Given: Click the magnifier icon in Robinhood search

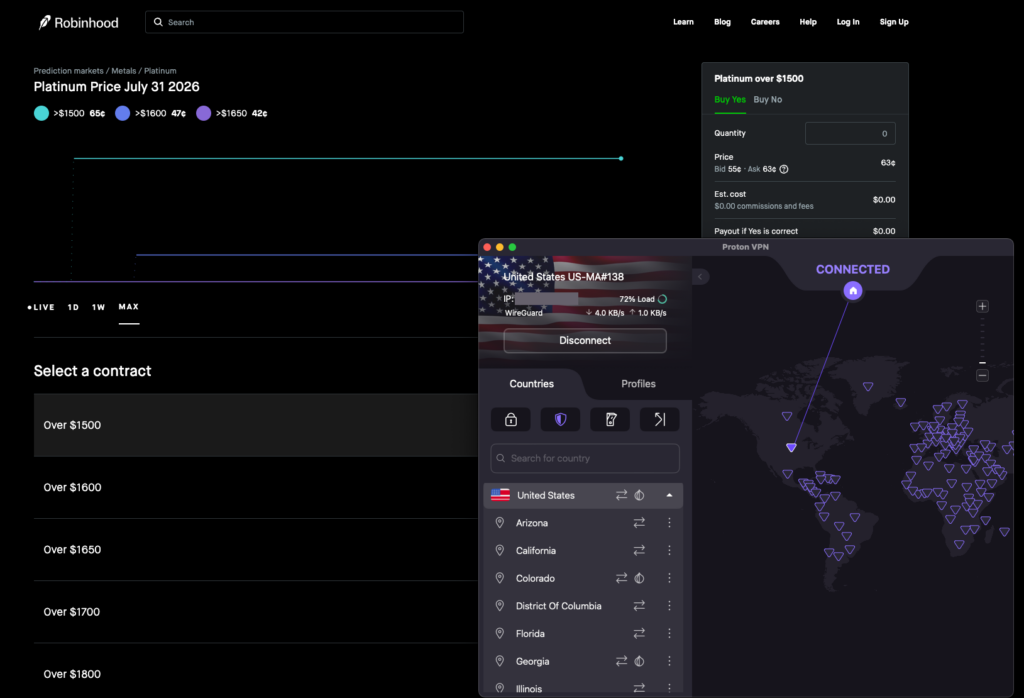Looking at the screenshot, I should pyautogui.click(x=158, y=22).
